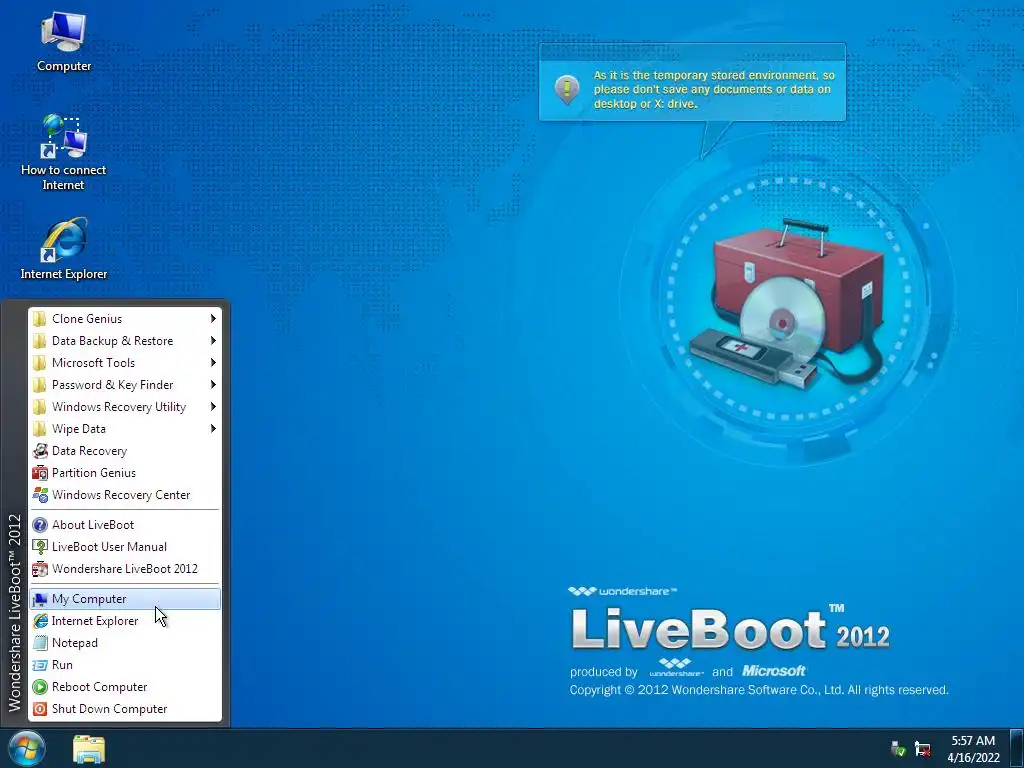Open the file explorer taskbar icon
The height and width of the screenshot is (768, 1024).
point(89,749)
